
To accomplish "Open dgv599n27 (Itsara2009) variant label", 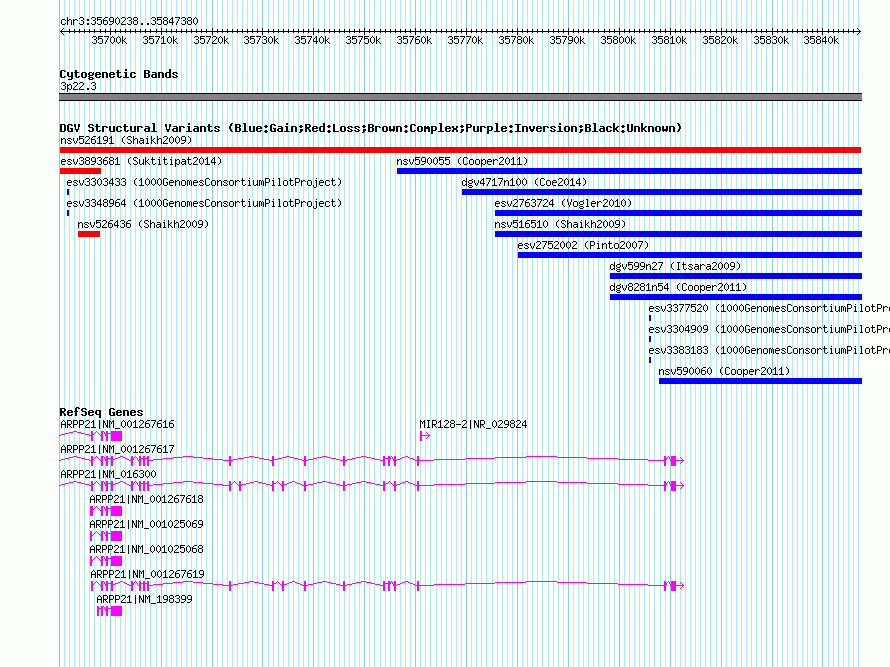I will click(675, 266).
